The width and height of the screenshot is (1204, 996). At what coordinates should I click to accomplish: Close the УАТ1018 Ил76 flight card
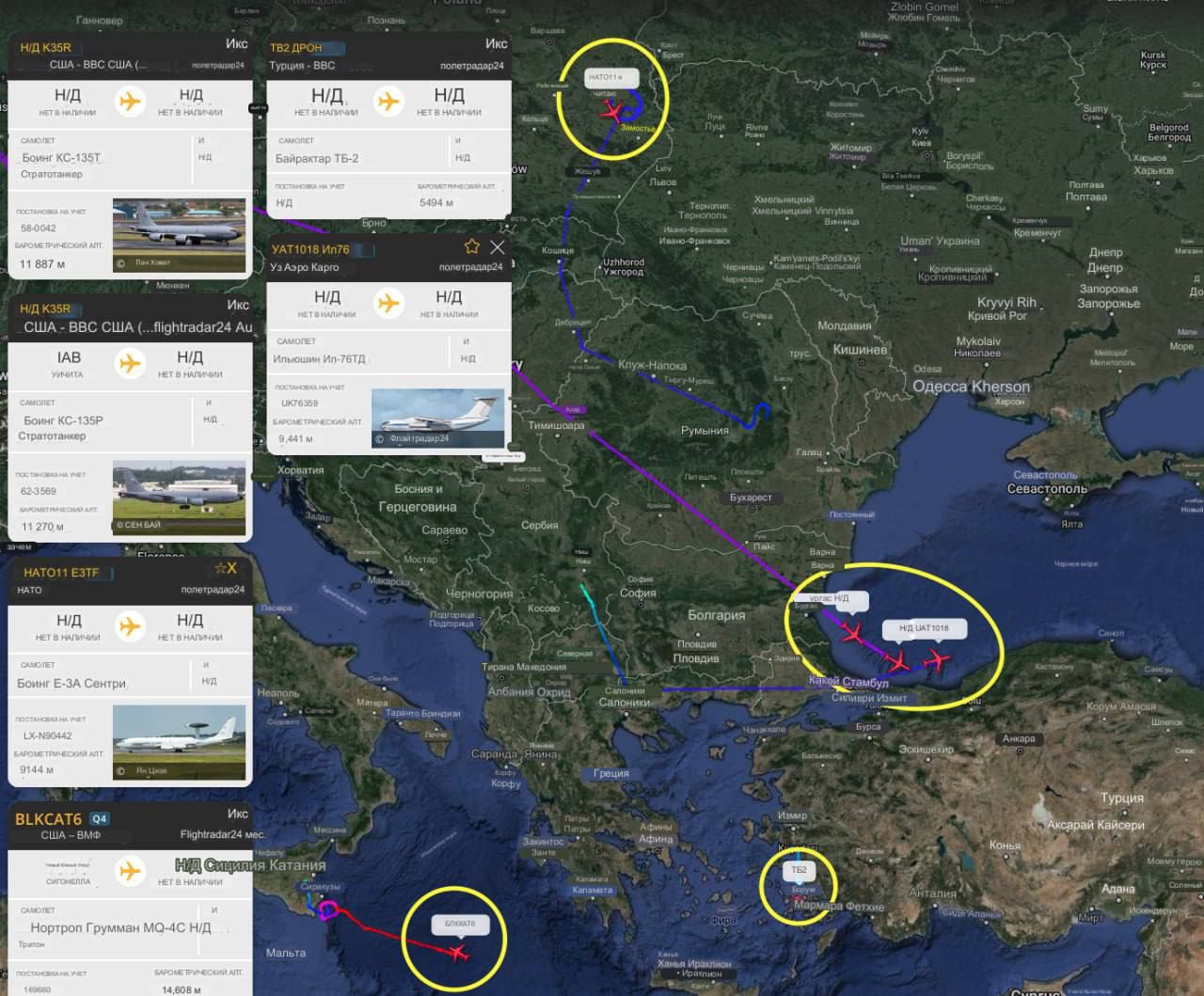click(x=498, y=246)
